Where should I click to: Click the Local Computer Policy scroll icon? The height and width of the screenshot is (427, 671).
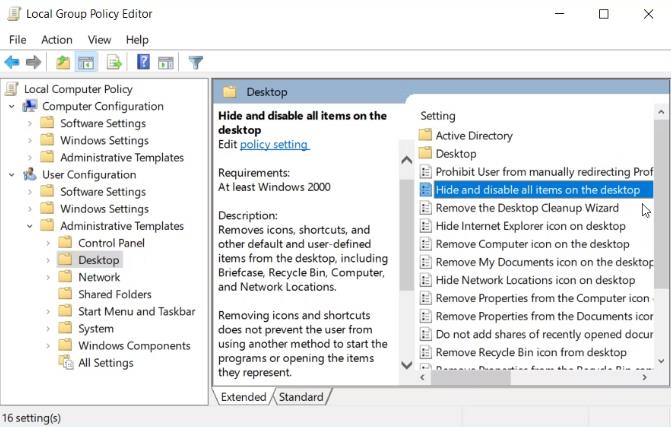(12, 89)
